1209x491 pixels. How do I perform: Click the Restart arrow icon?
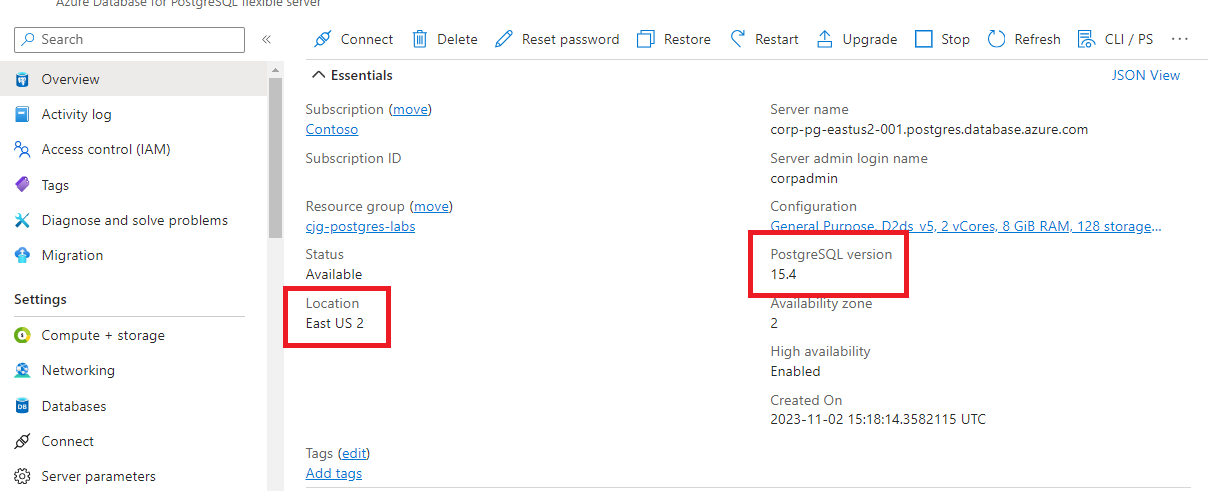pyautogui.click(x=737, y=39)
